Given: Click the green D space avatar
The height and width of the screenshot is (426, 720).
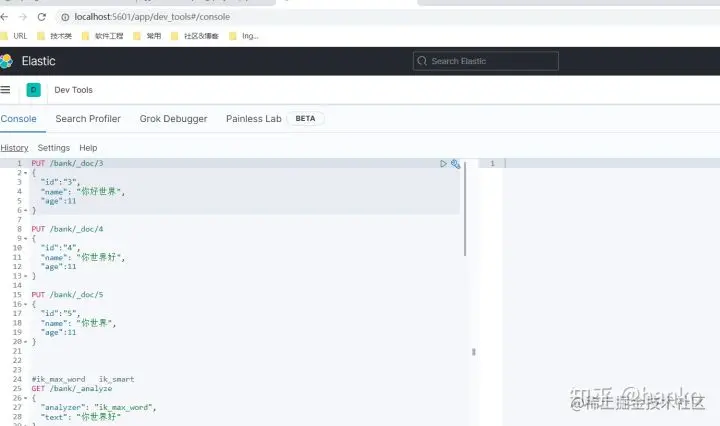Looking at the screenshot, I should pyautogui.click(x=34, y=90).
